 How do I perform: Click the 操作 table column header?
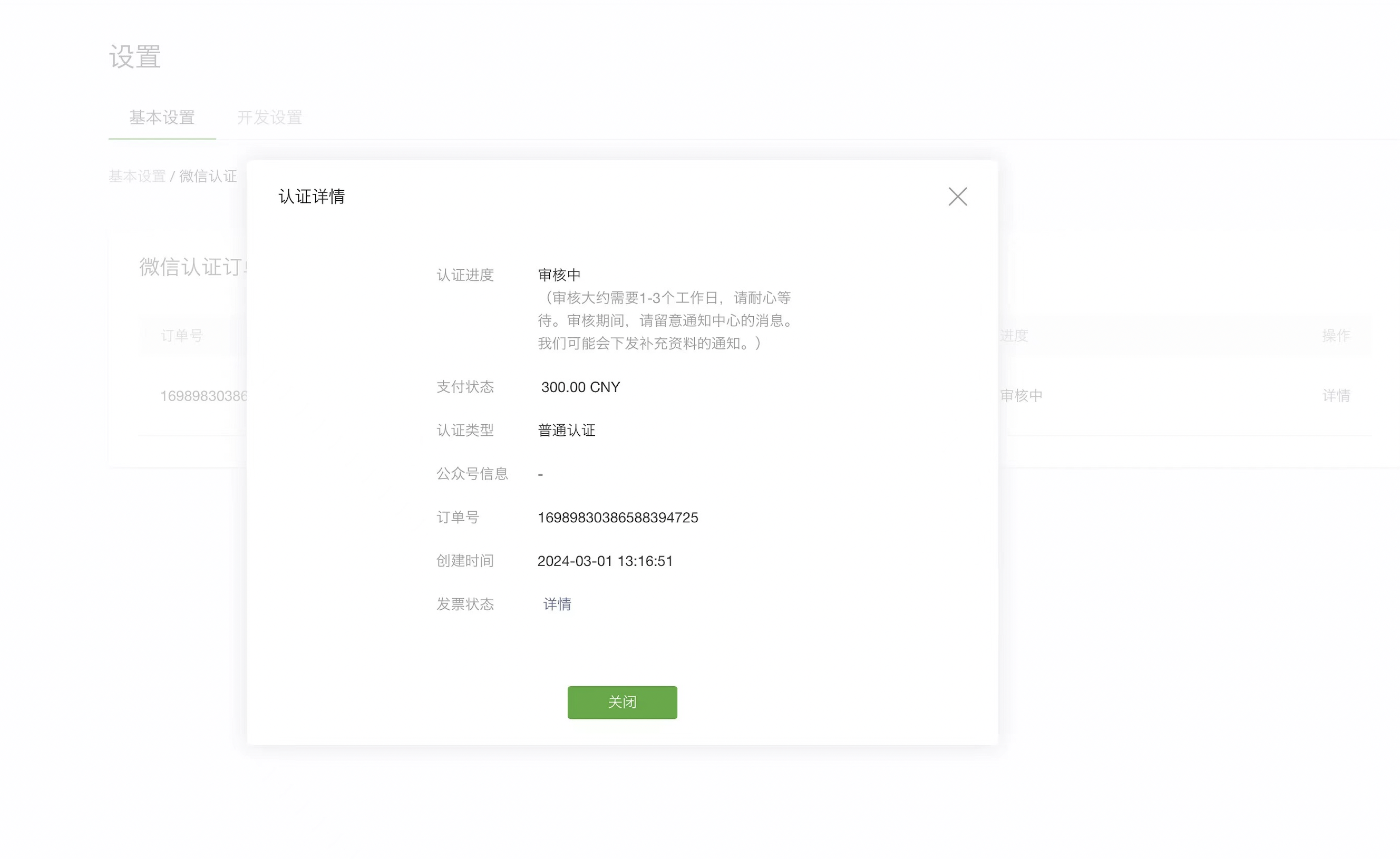(x=1336, y=336)
